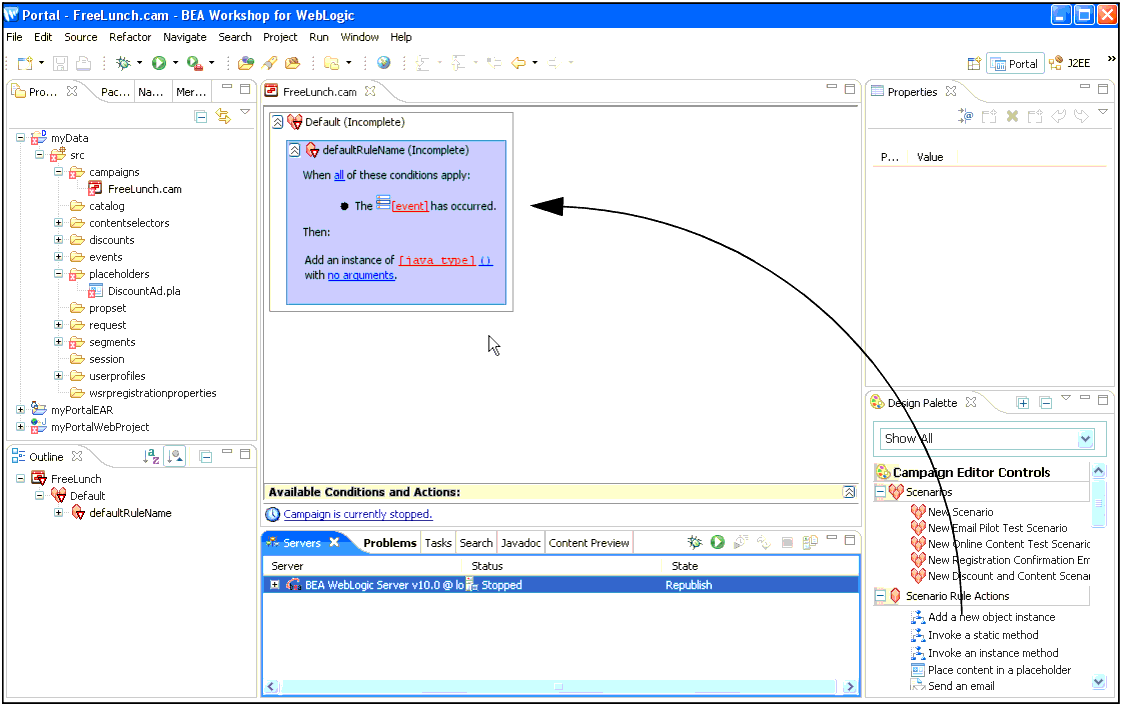Switch to the J2EE perspective
This screenshot has height=706, width=1122.
pos(1070,64)
